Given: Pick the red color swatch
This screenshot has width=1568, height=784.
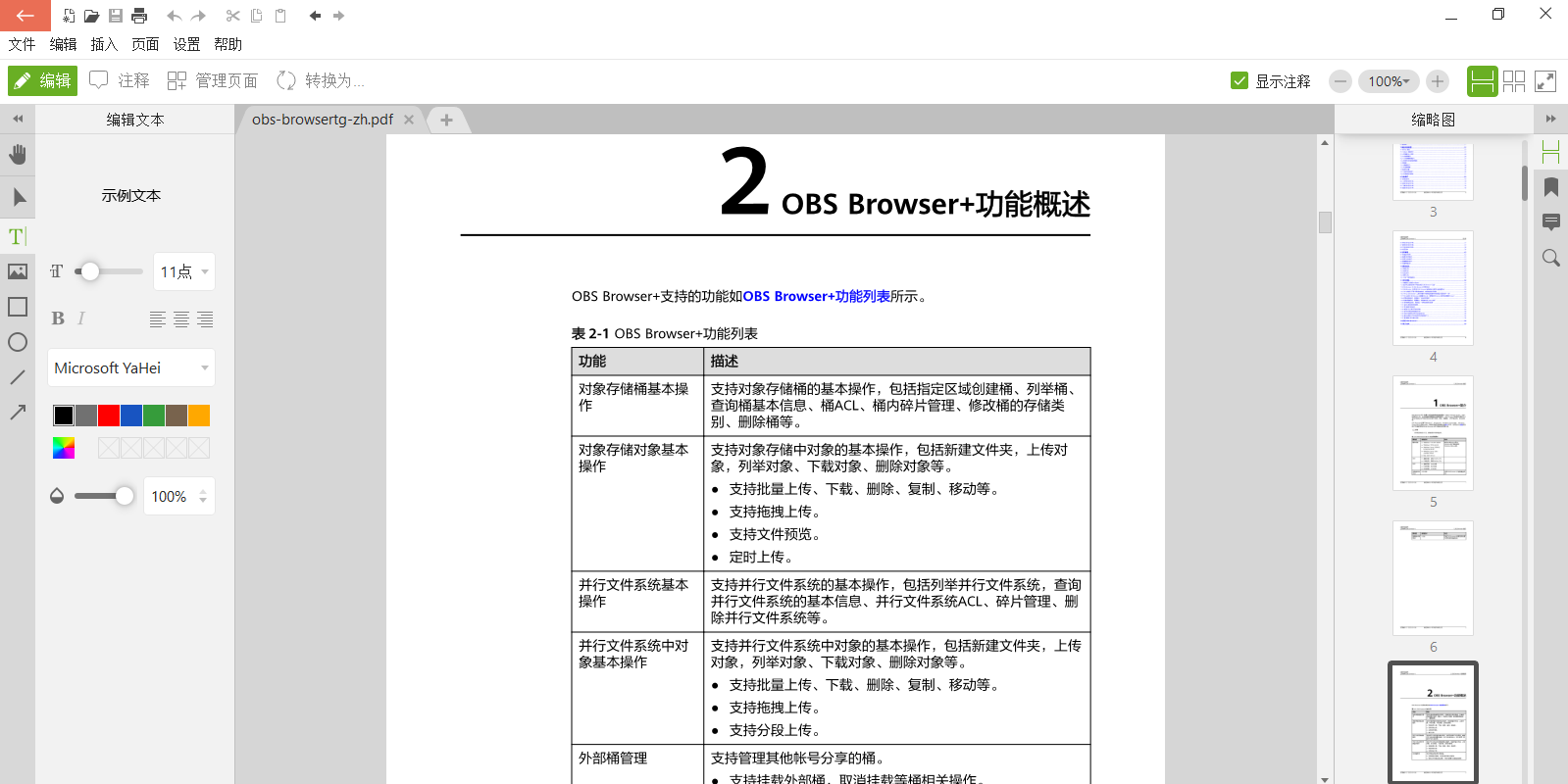Looking at the screenshot, I should [109, 416].
